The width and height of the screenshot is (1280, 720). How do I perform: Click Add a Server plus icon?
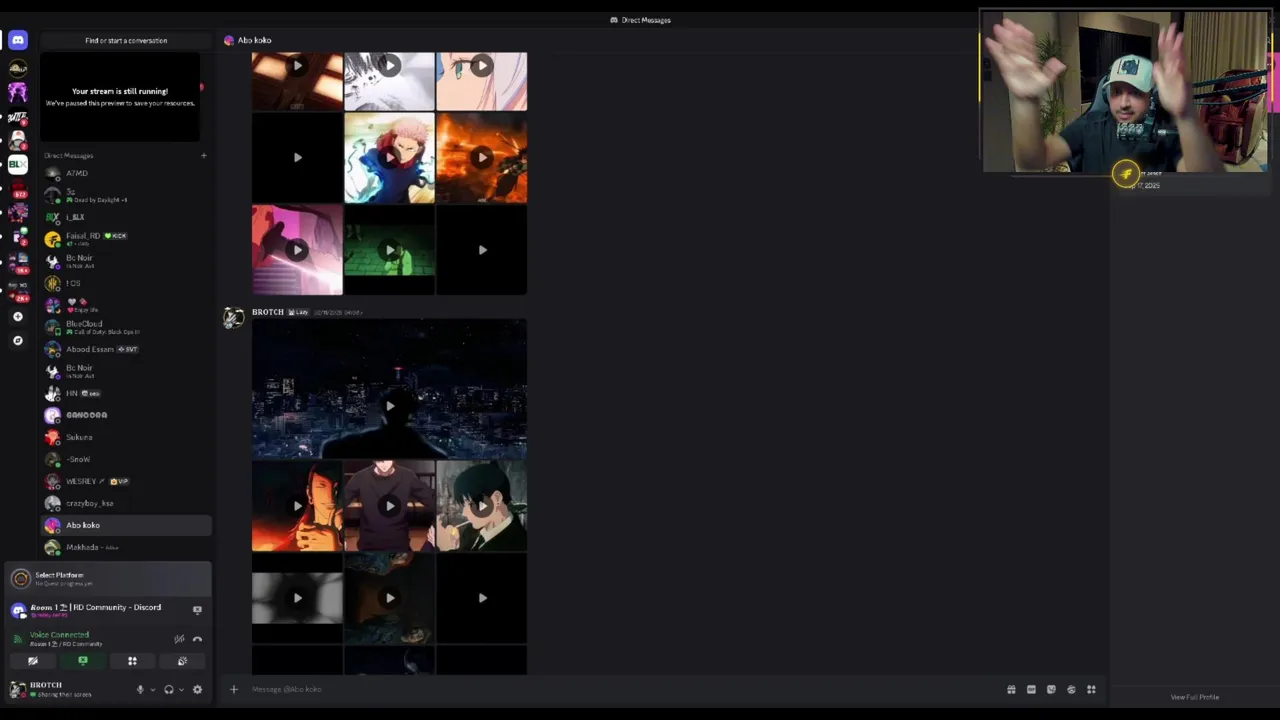tap(17, 316)
